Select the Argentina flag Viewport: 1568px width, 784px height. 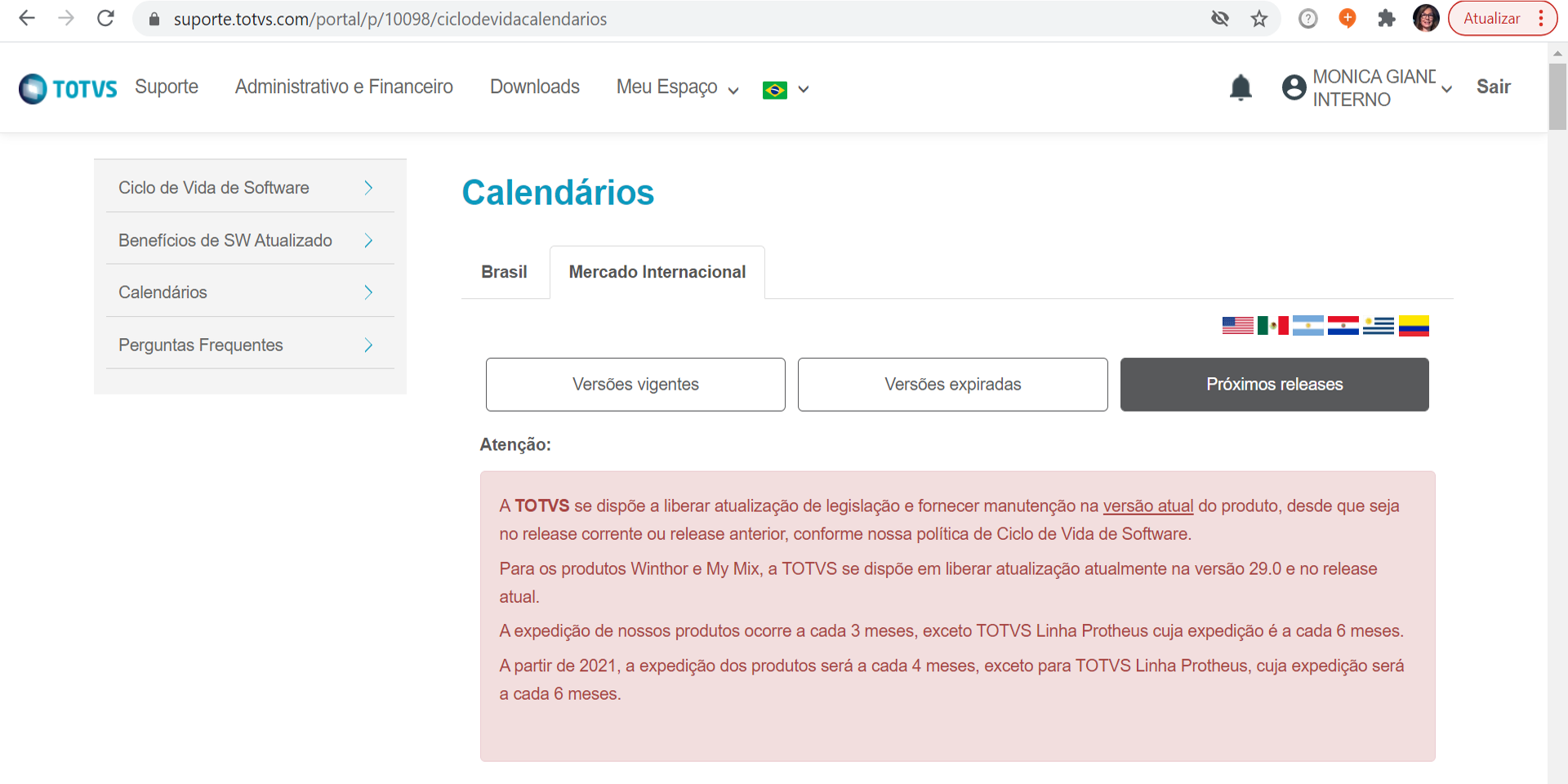1308,326
